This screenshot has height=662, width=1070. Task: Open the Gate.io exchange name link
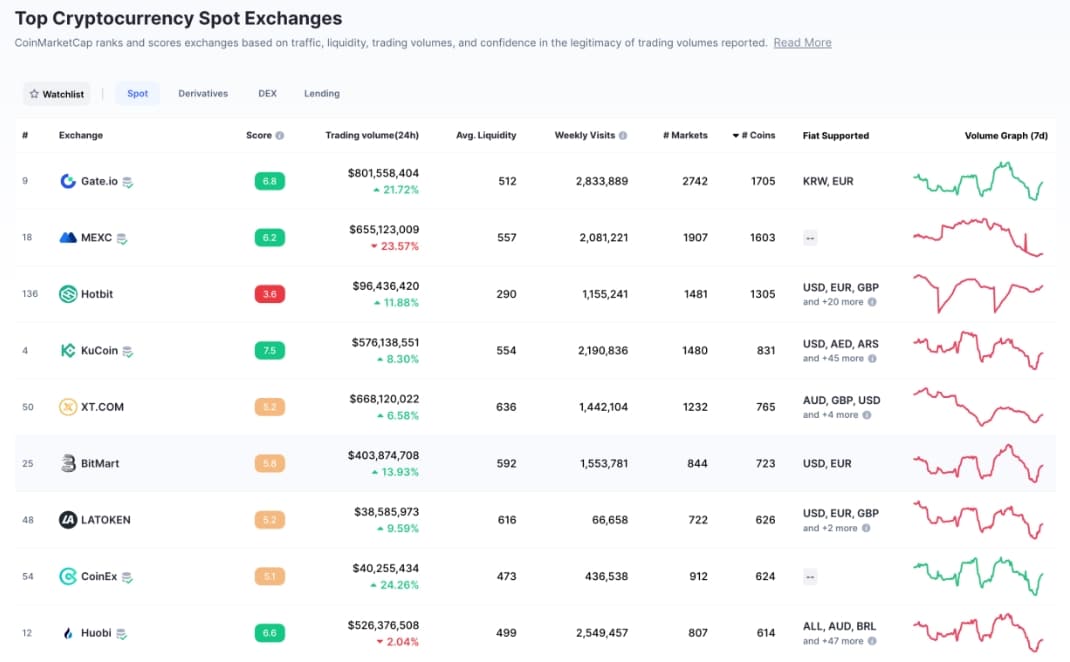99,181
